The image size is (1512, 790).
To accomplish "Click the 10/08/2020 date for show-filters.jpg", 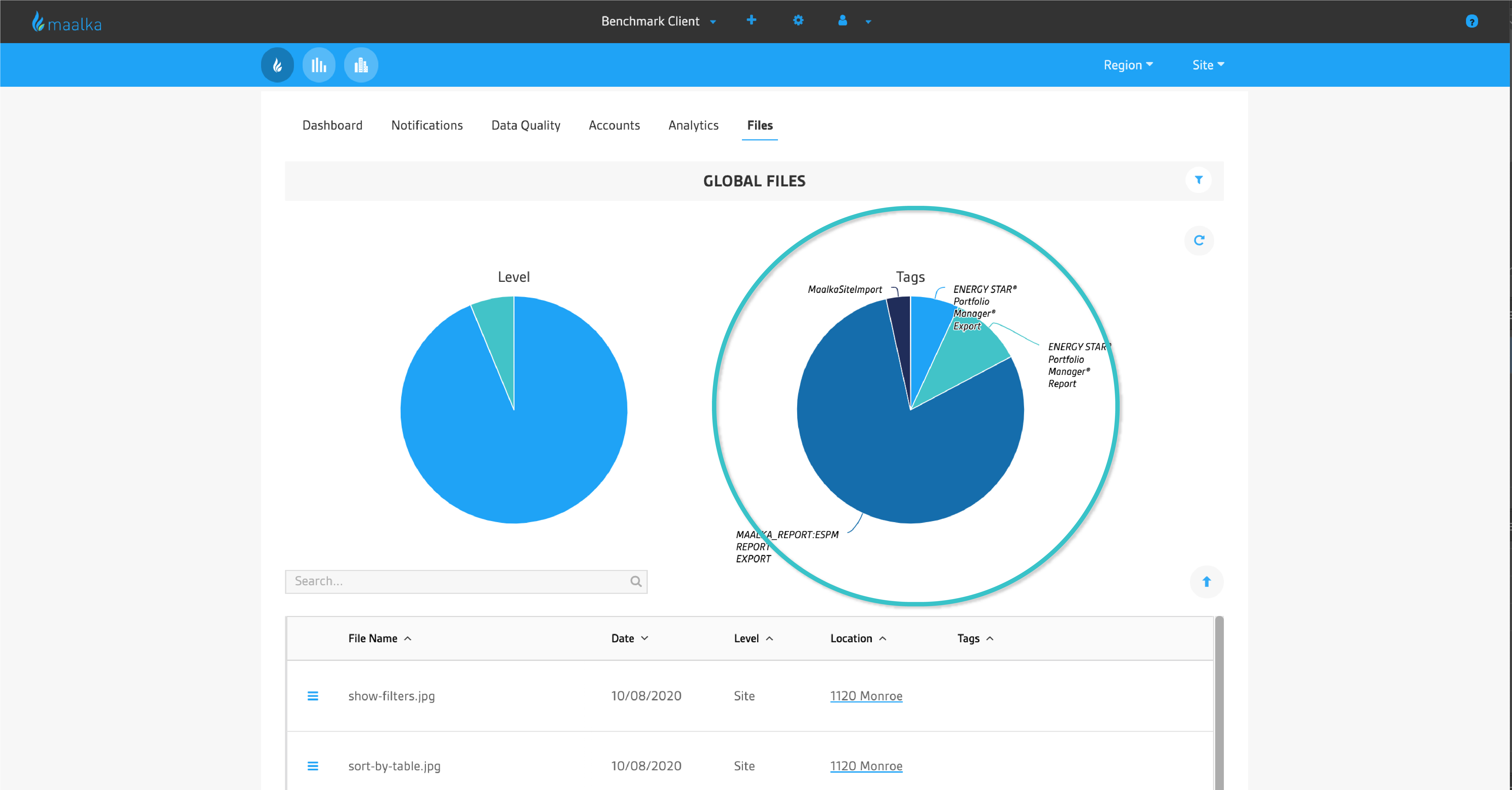I will tap(646, 696).
